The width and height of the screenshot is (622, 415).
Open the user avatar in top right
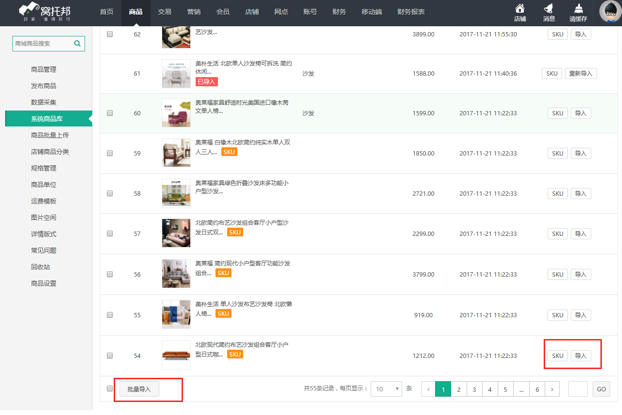click(610, 12)
